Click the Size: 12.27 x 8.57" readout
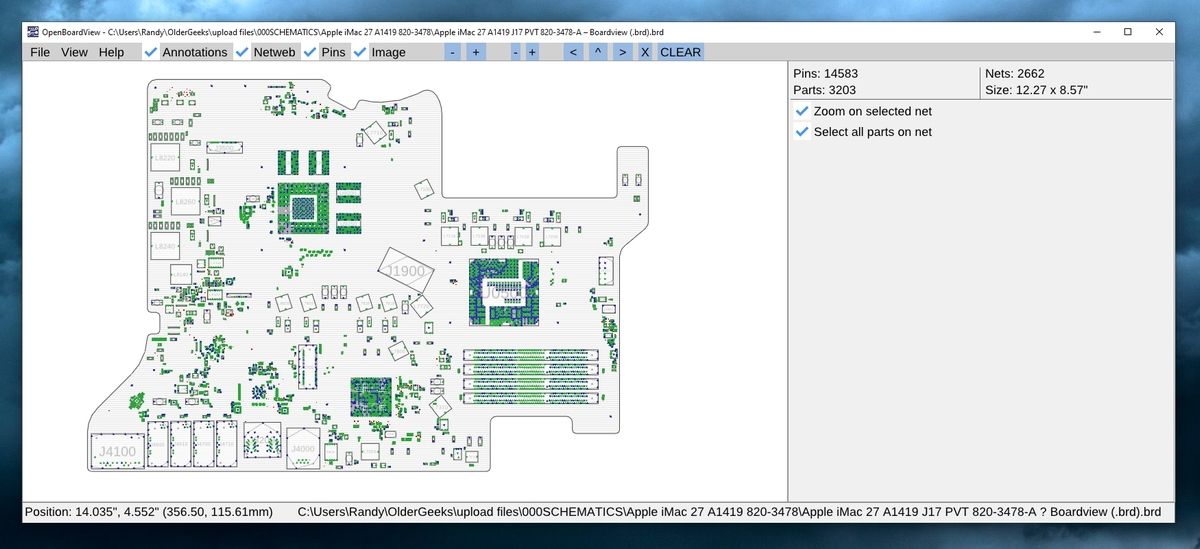 [1037, 90]
